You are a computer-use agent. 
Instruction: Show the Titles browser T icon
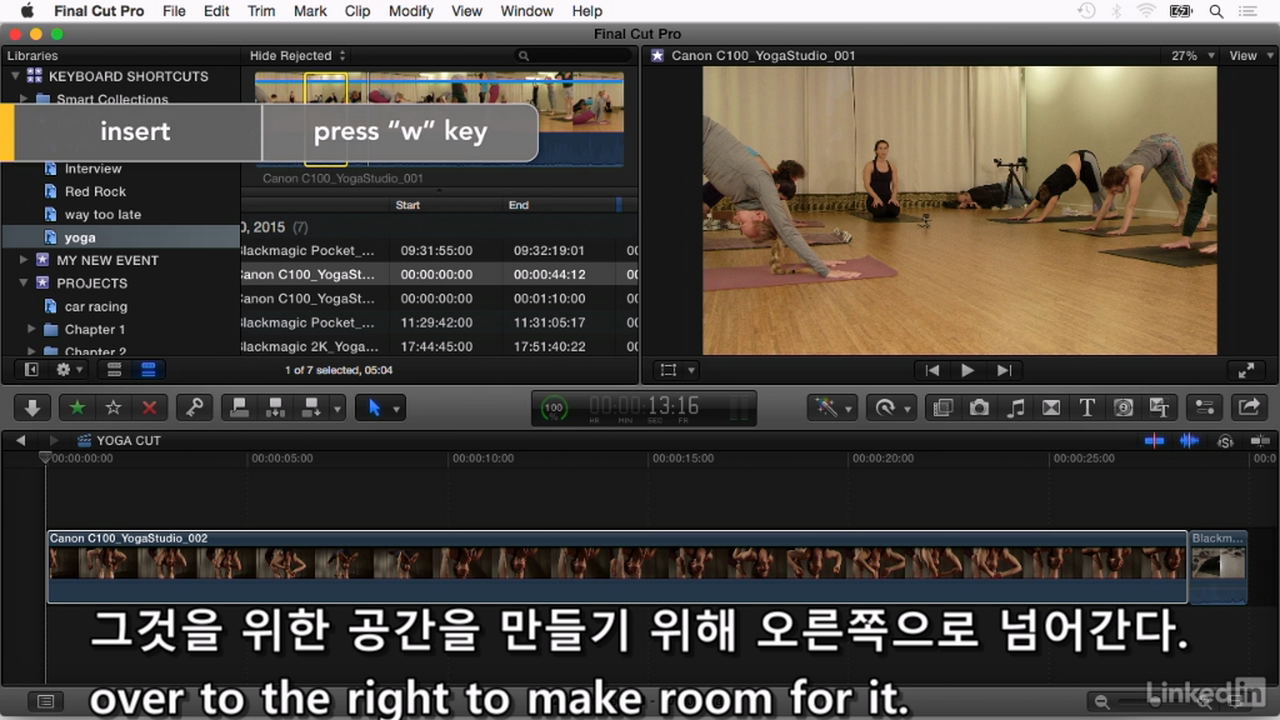(1087, 407)
